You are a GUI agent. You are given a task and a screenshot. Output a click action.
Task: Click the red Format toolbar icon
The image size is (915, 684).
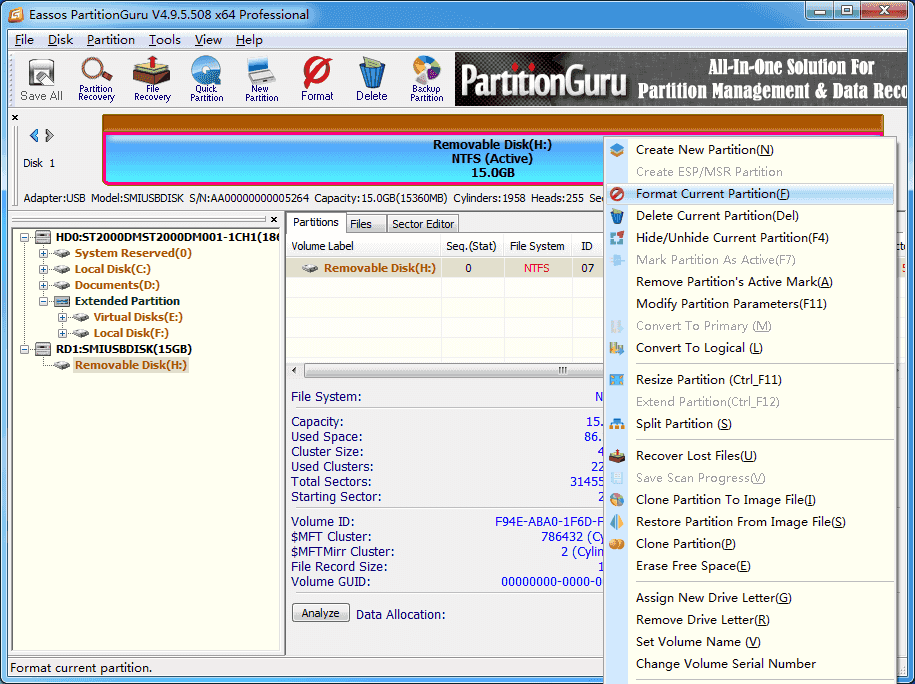317,79
